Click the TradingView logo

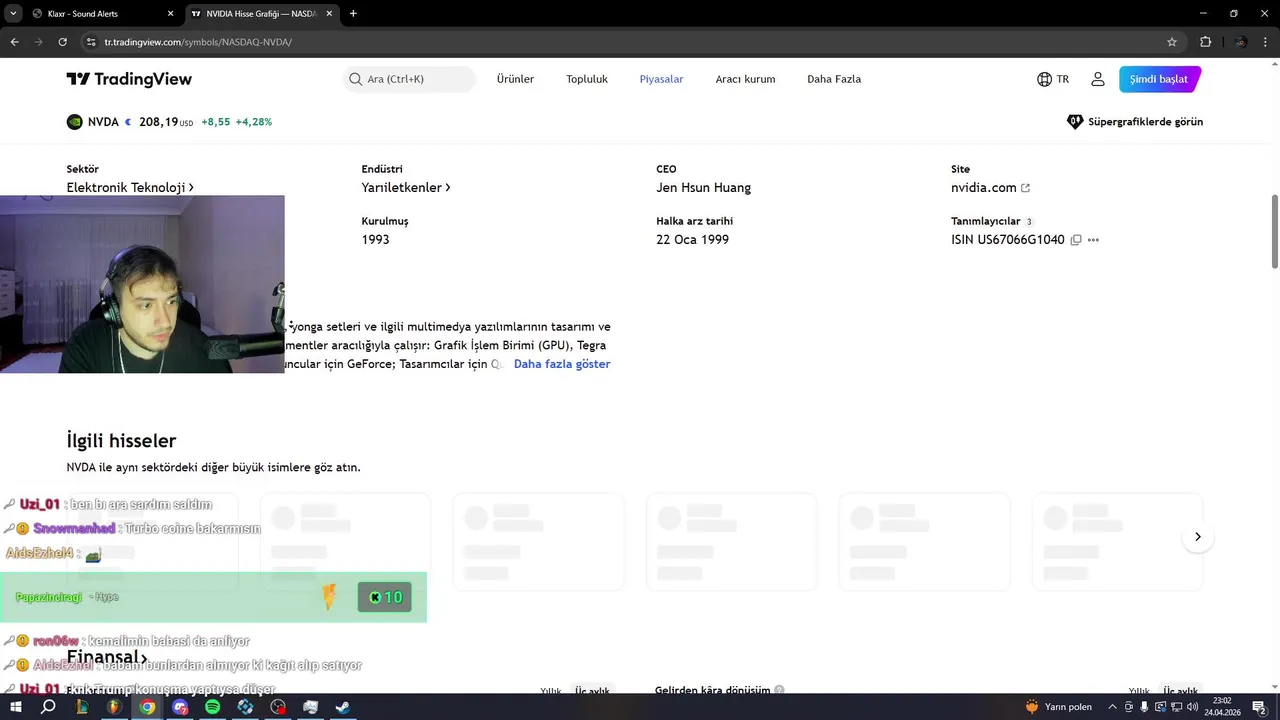click(x=129, y=79)
